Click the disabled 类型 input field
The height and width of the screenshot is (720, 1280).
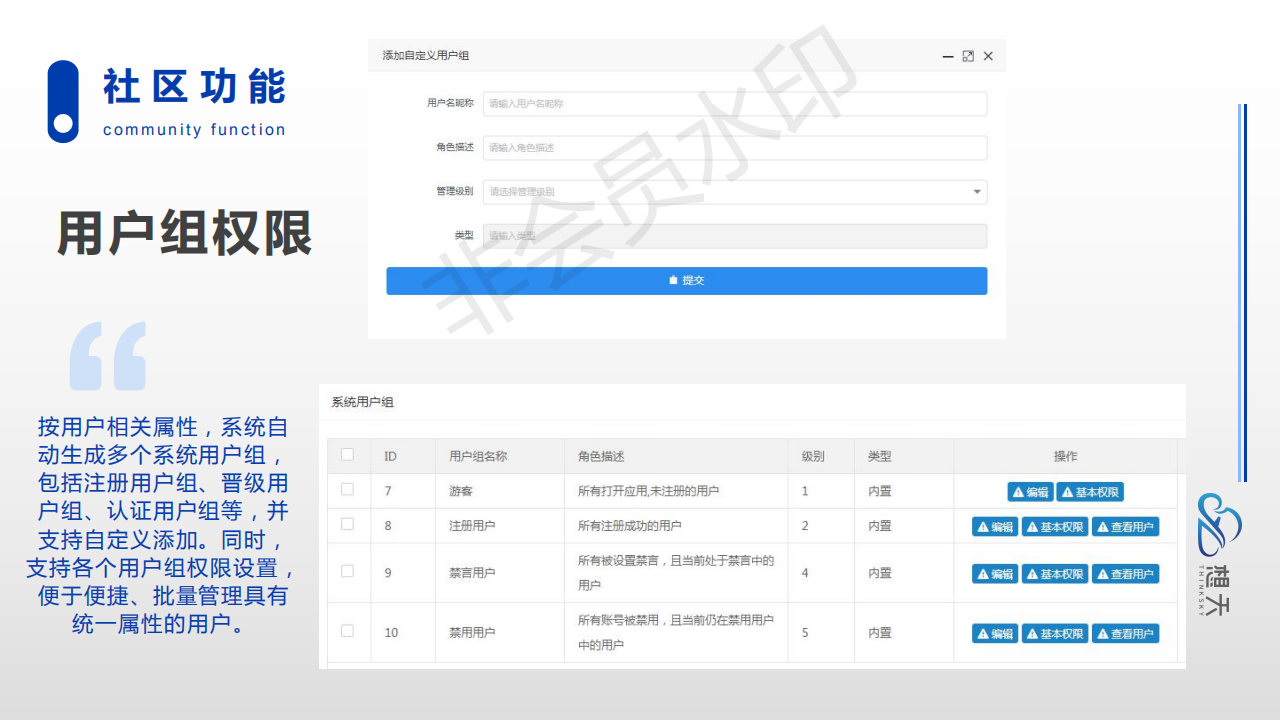735,236
